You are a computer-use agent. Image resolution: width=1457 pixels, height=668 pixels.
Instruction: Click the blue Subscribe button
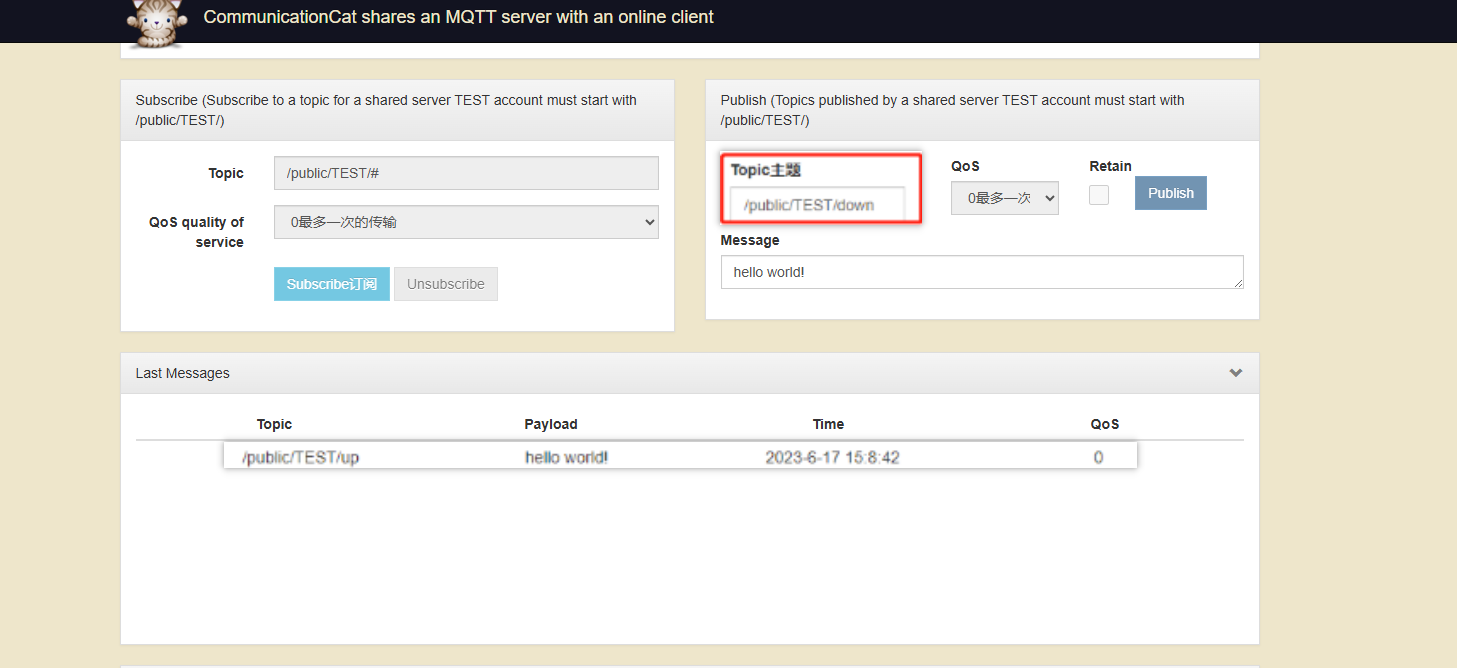(x=331, y=284)
